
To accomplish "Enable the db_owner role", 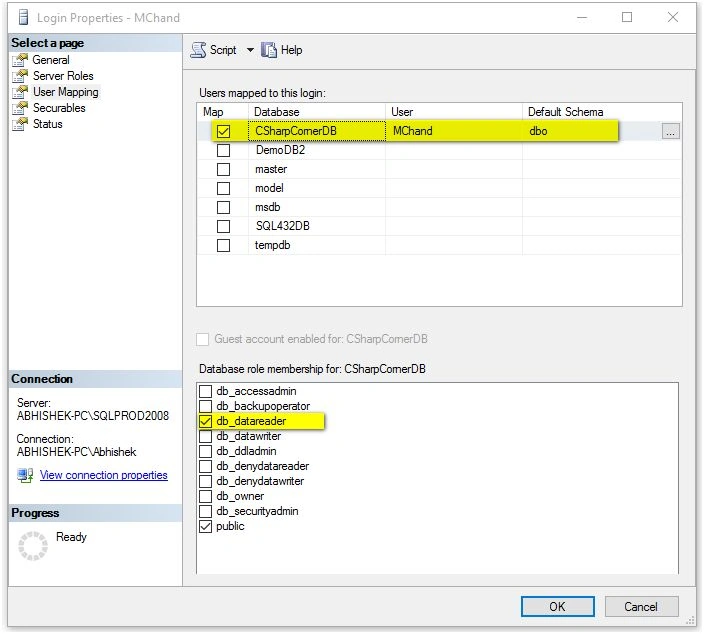I will click(x=205, y=497).
